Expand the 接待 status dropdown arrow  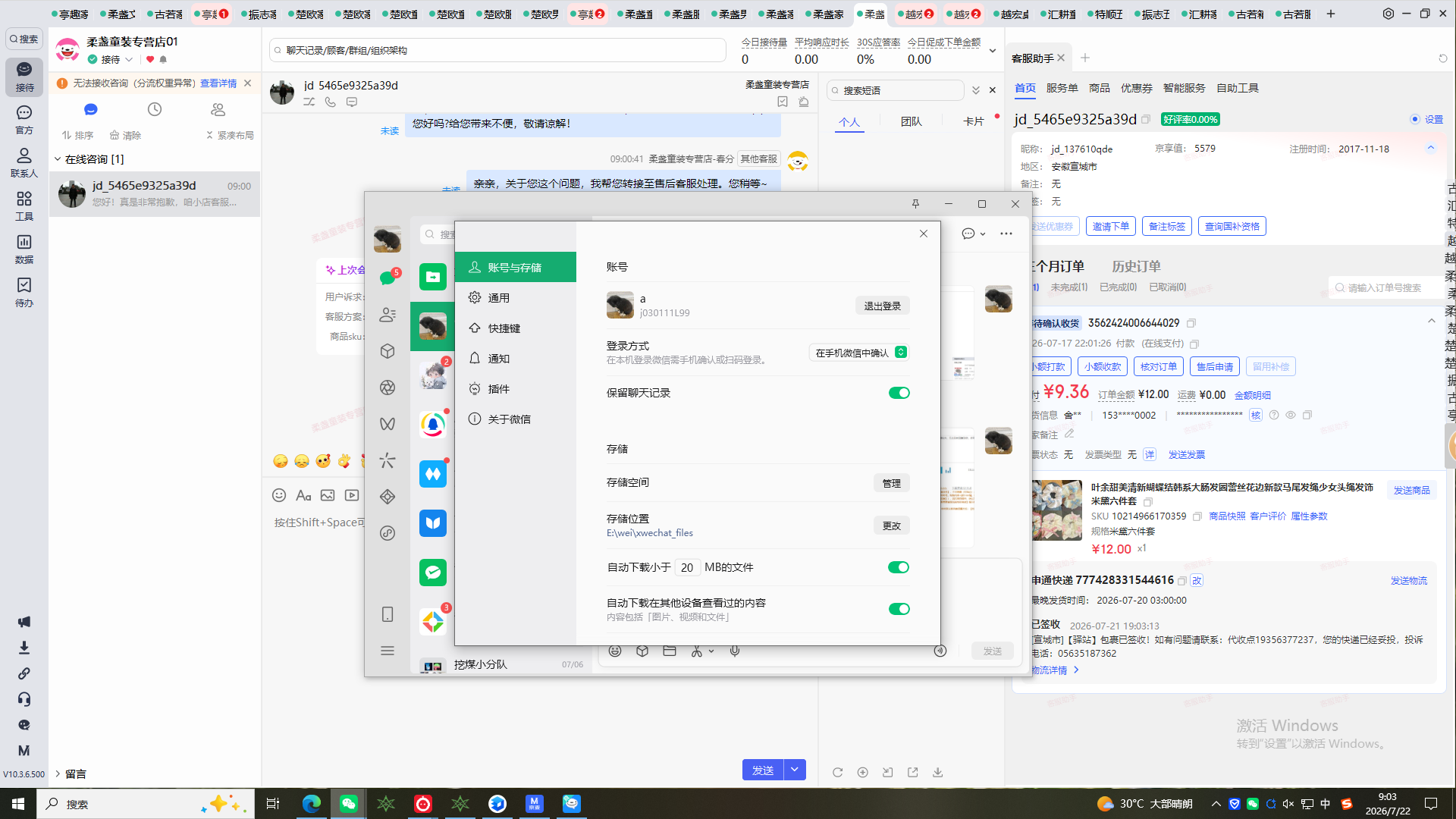coord(130,59)
